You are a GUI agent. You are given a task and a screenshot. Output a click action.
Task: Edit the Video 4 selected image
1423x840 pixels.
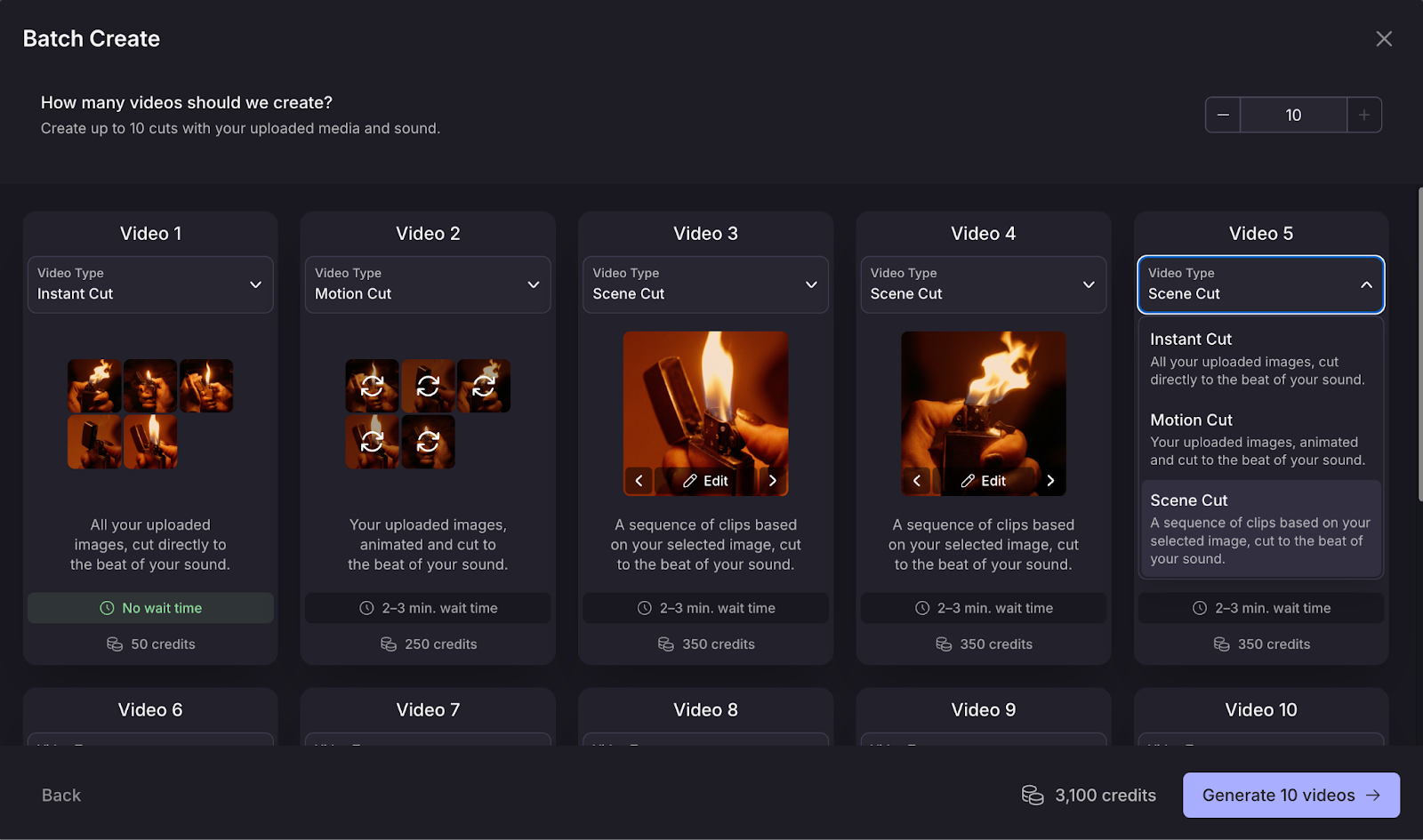coord(984,481)
